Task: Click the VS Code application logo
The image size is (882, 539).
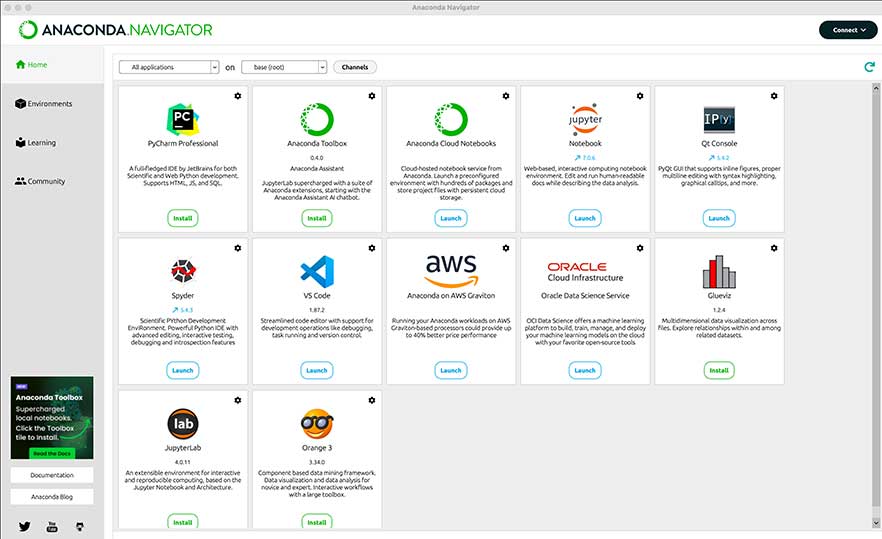Action: click(x=317, y=271)
